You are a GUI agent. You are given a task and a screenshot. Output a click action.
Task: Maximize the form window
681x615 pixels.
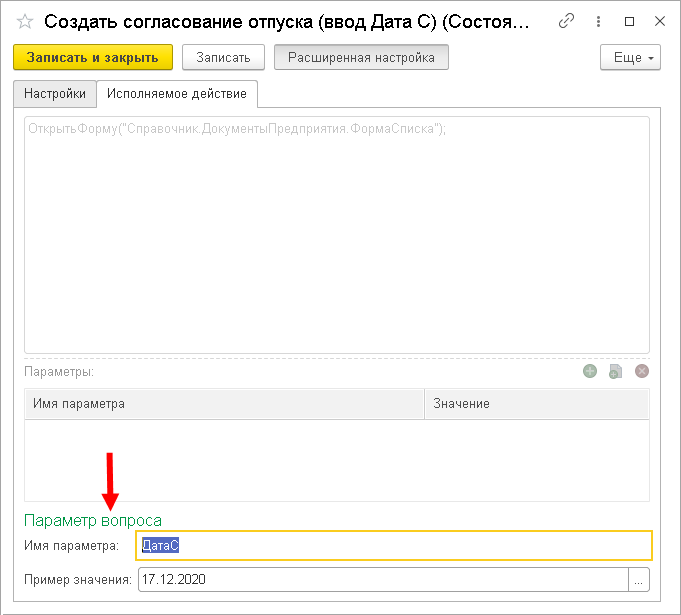630,20
